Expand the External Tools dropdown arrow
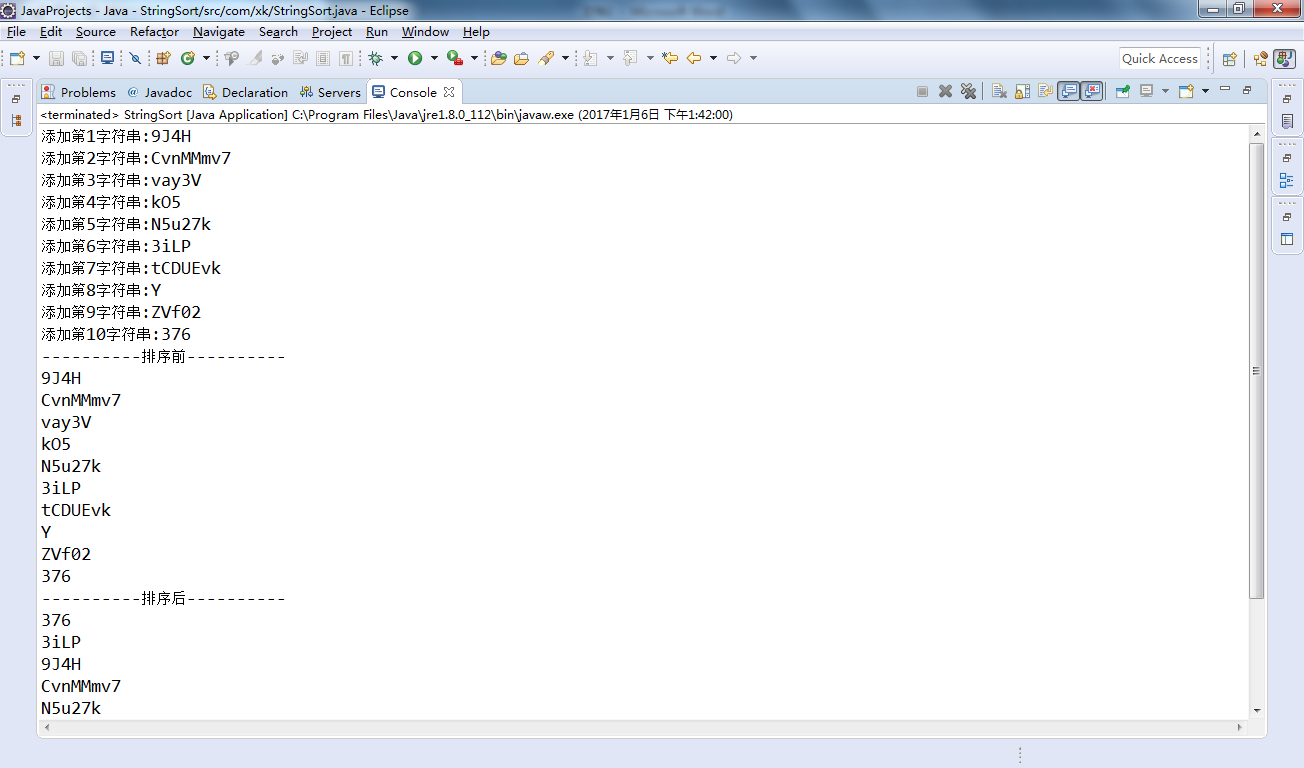The width and height of the screenshot is (1304, 768). coord(474,58)
